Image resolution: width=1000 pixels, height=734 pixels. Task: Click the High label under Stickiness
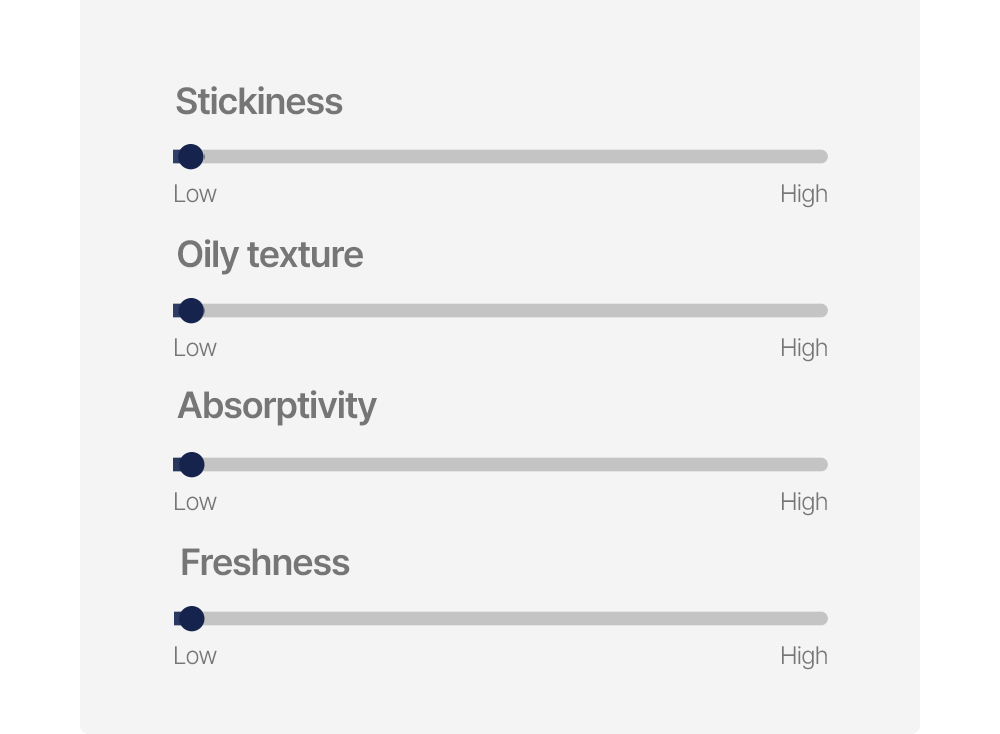click(x=803, y=194)
